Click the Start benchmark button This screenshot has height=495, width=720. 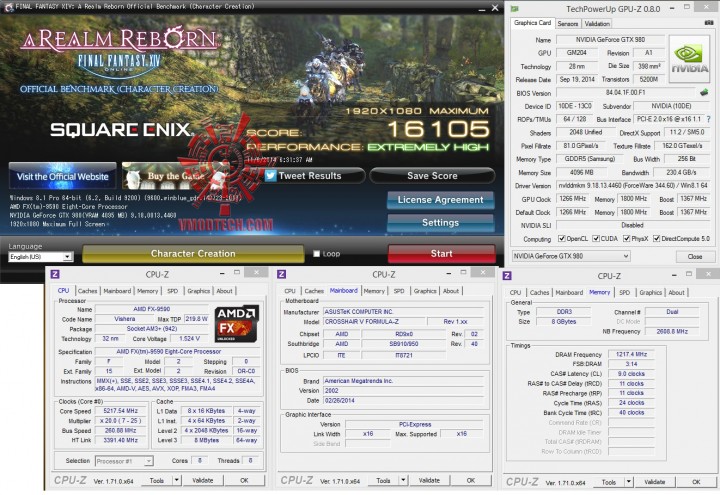[441, 253]
